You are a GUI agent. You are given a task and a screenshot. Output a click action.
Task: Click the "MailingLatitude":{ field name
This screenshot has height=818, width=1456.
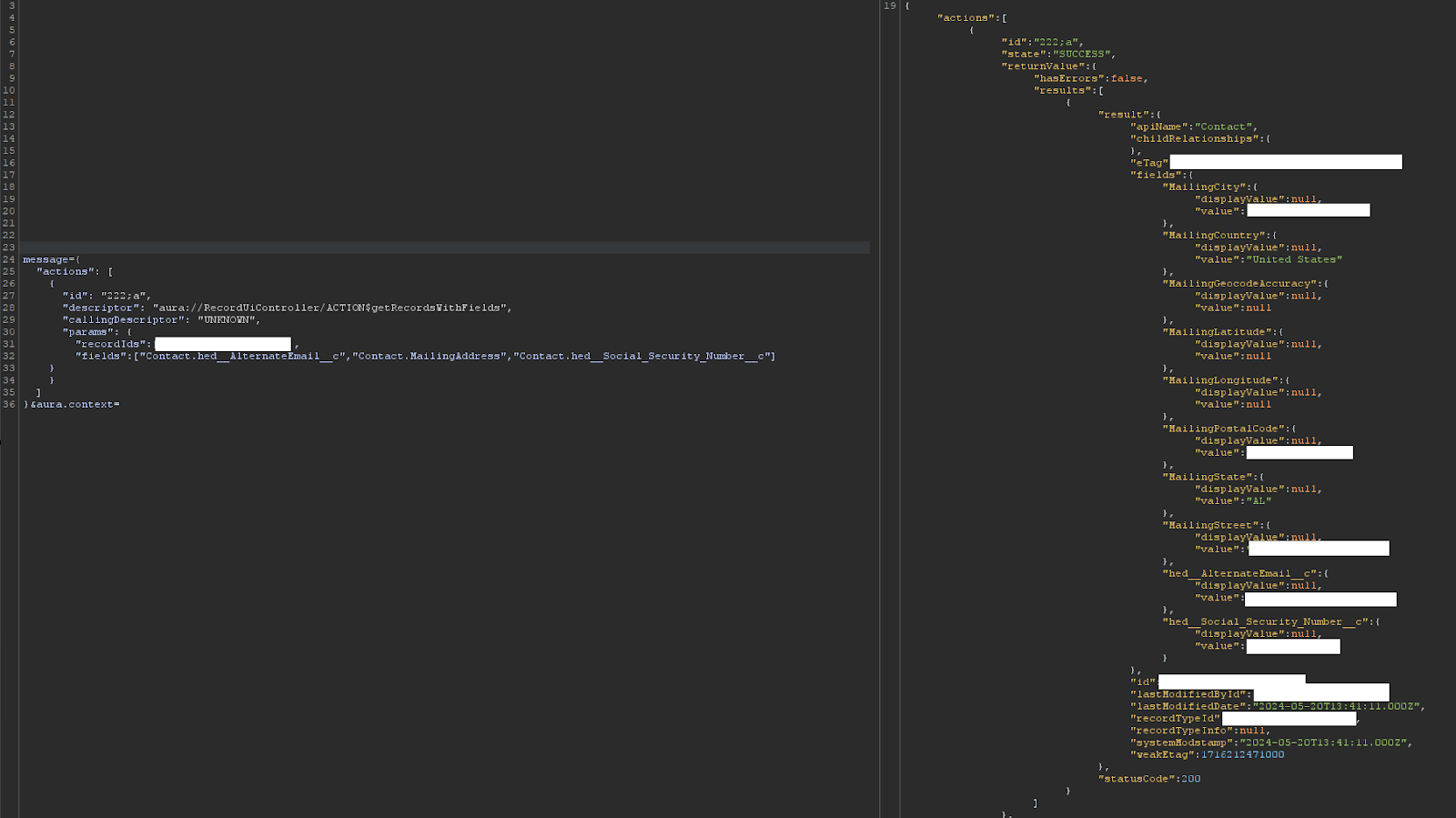coord(1223,332)
